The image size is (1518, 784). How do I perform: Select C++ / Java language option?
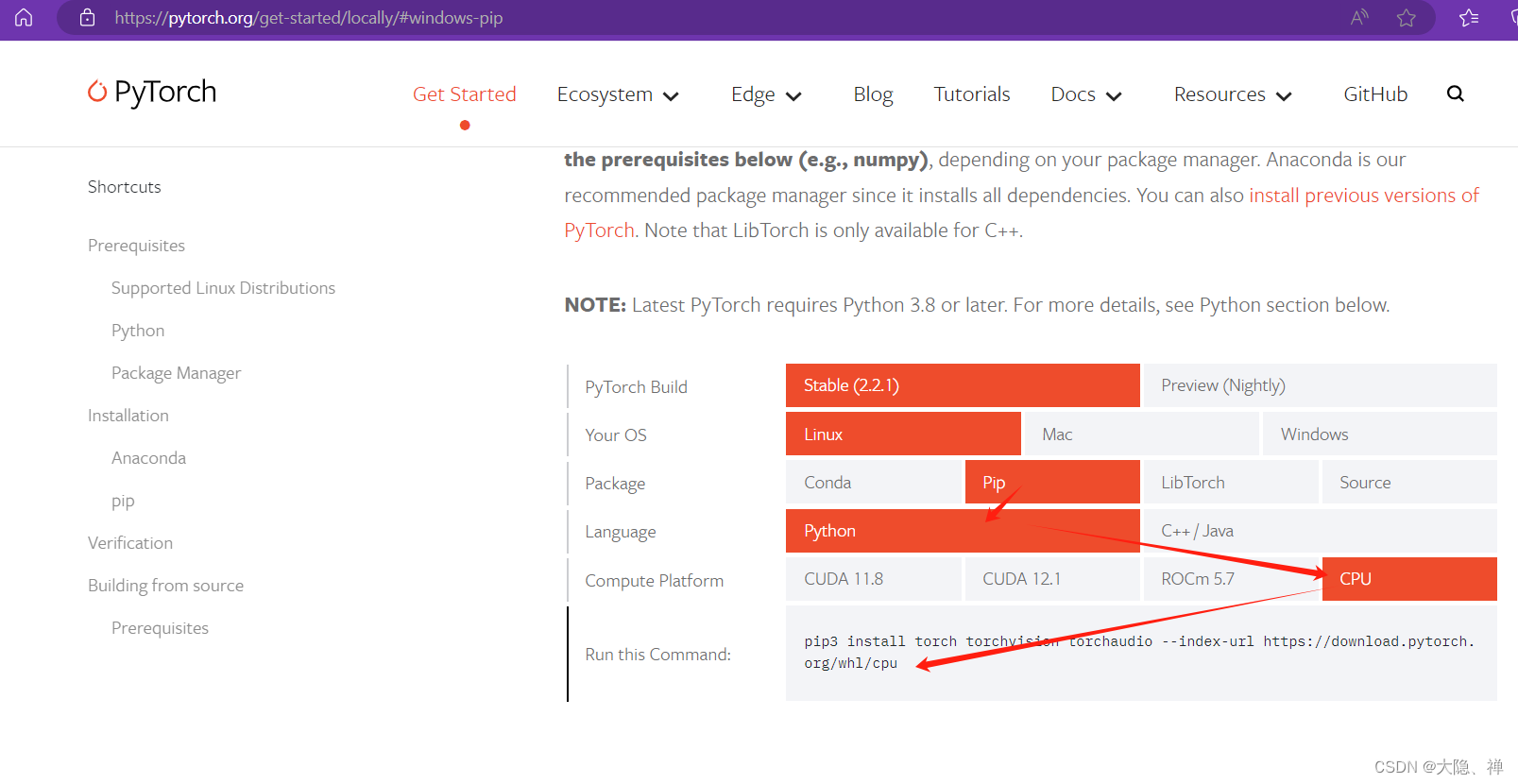click(x=1320, y=531)
